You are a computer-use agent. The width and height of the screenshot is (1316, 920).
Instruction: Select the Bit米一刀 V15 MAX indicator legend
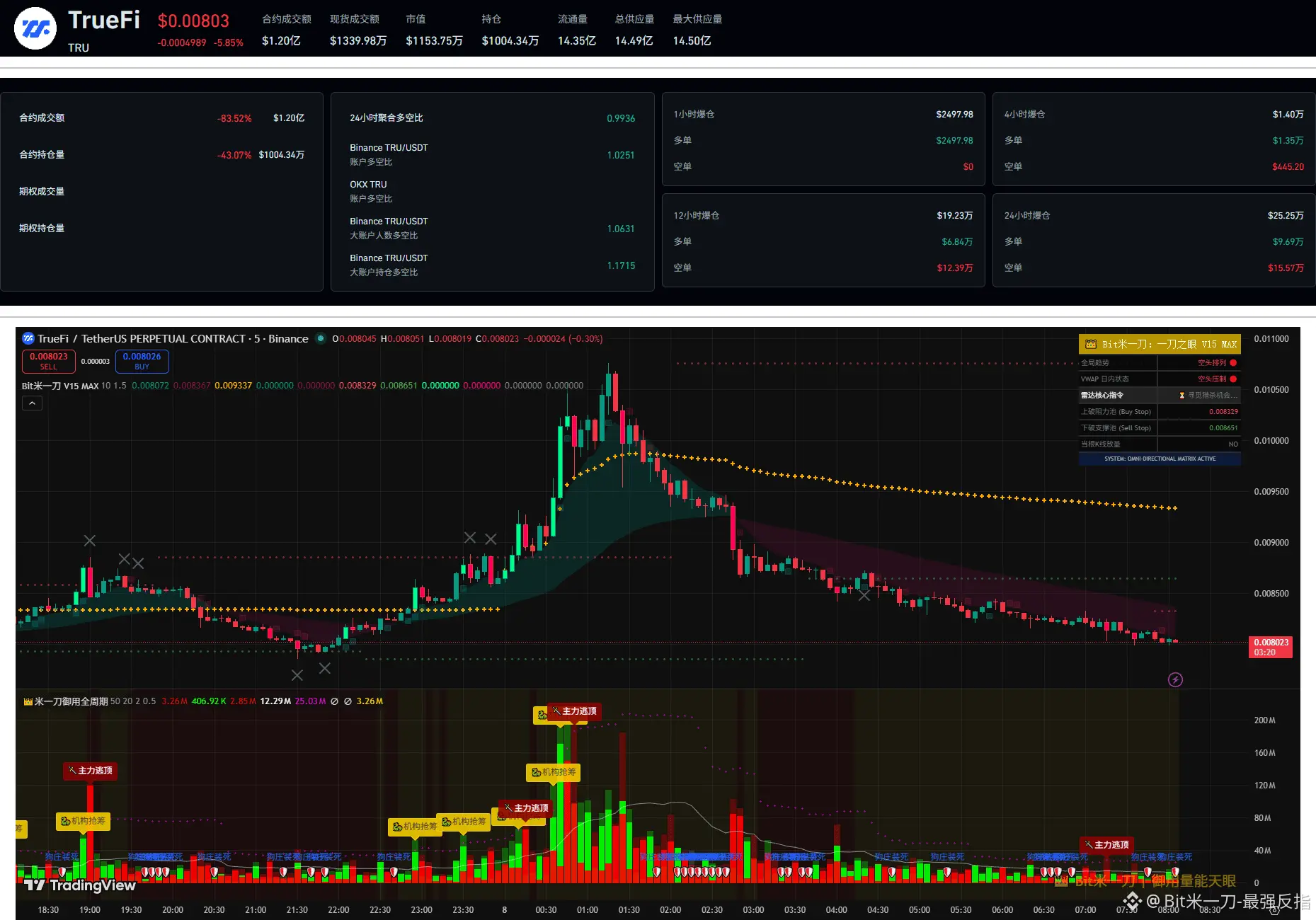pos(60,386)
